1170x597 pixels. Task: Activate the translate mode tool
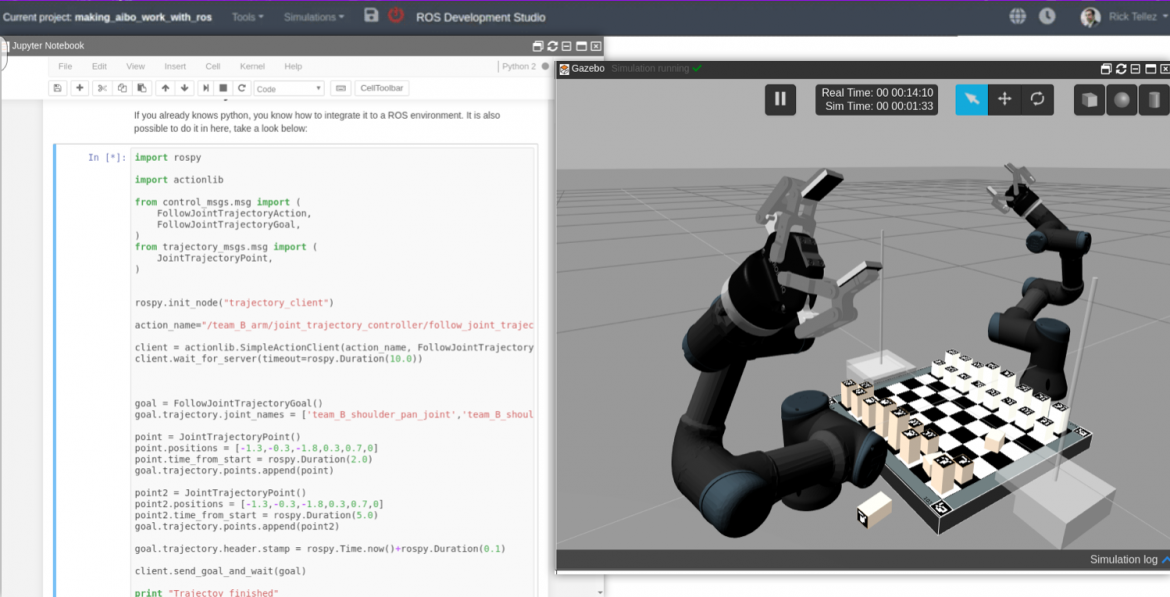coord(1004,99)
